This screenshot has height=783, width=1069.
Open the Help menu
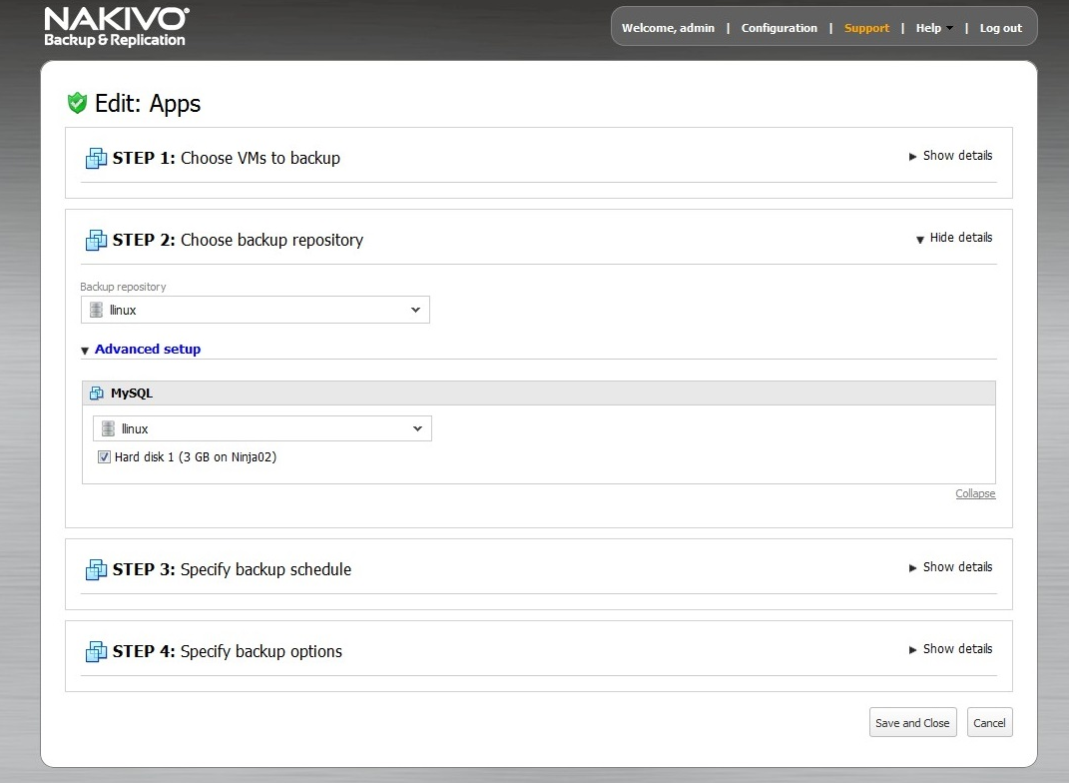[929, 28]
